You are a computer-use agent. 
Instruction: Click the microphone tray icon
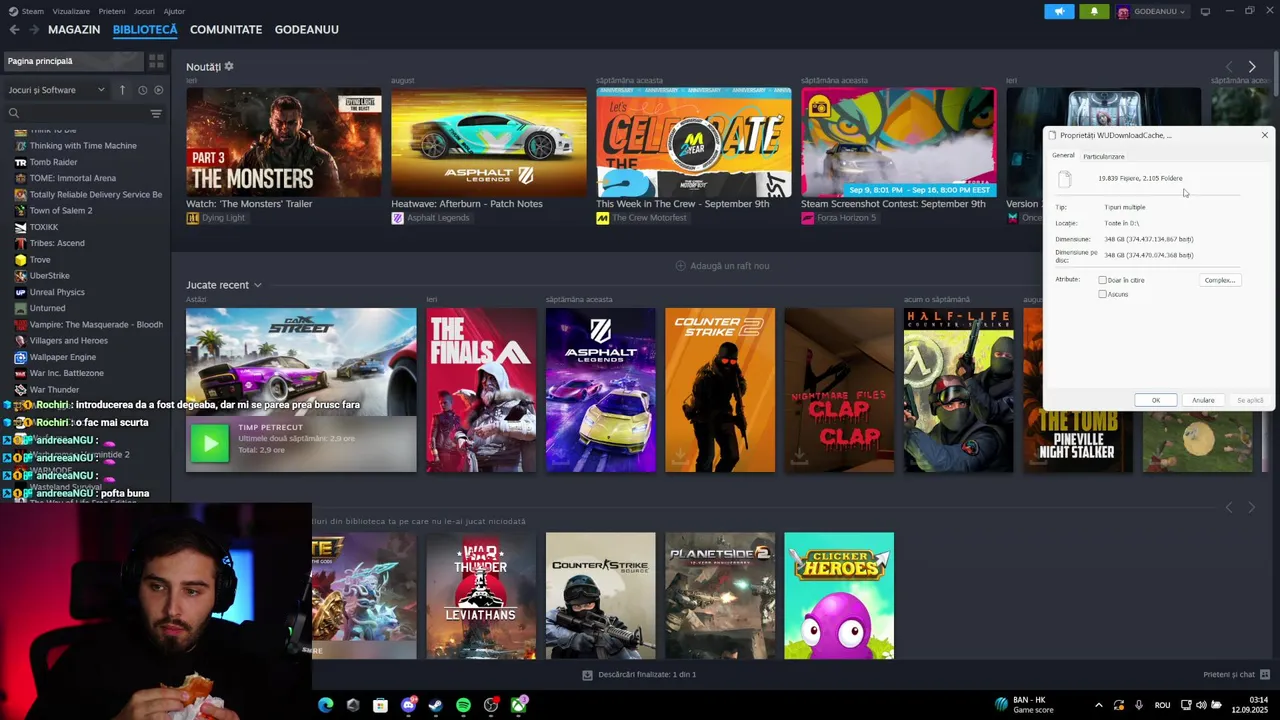(1139, 705)
